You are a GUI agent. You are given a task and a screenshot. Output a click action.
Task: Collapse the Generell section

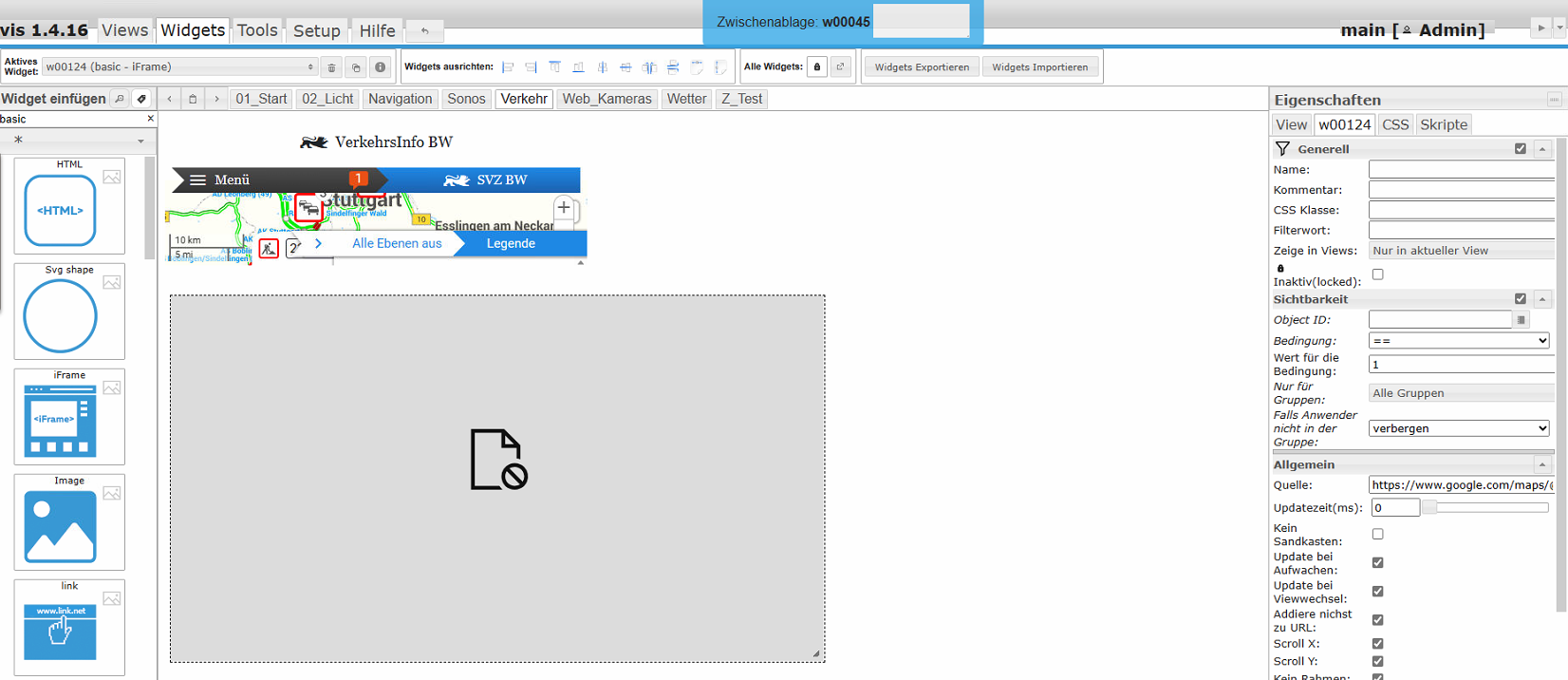pos(1542,149)
